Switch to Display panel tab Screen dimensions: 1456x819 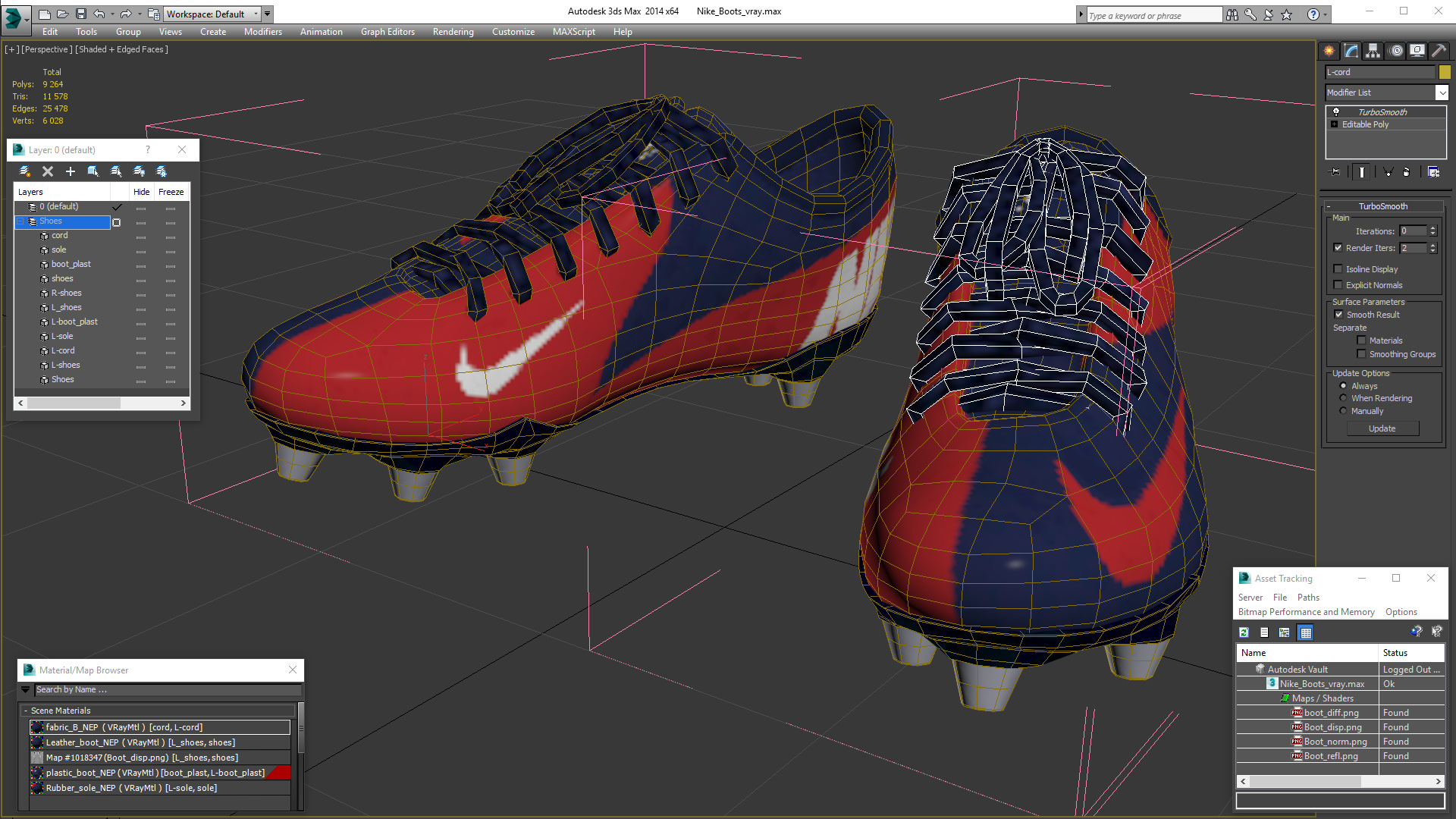click(1417, 51)
